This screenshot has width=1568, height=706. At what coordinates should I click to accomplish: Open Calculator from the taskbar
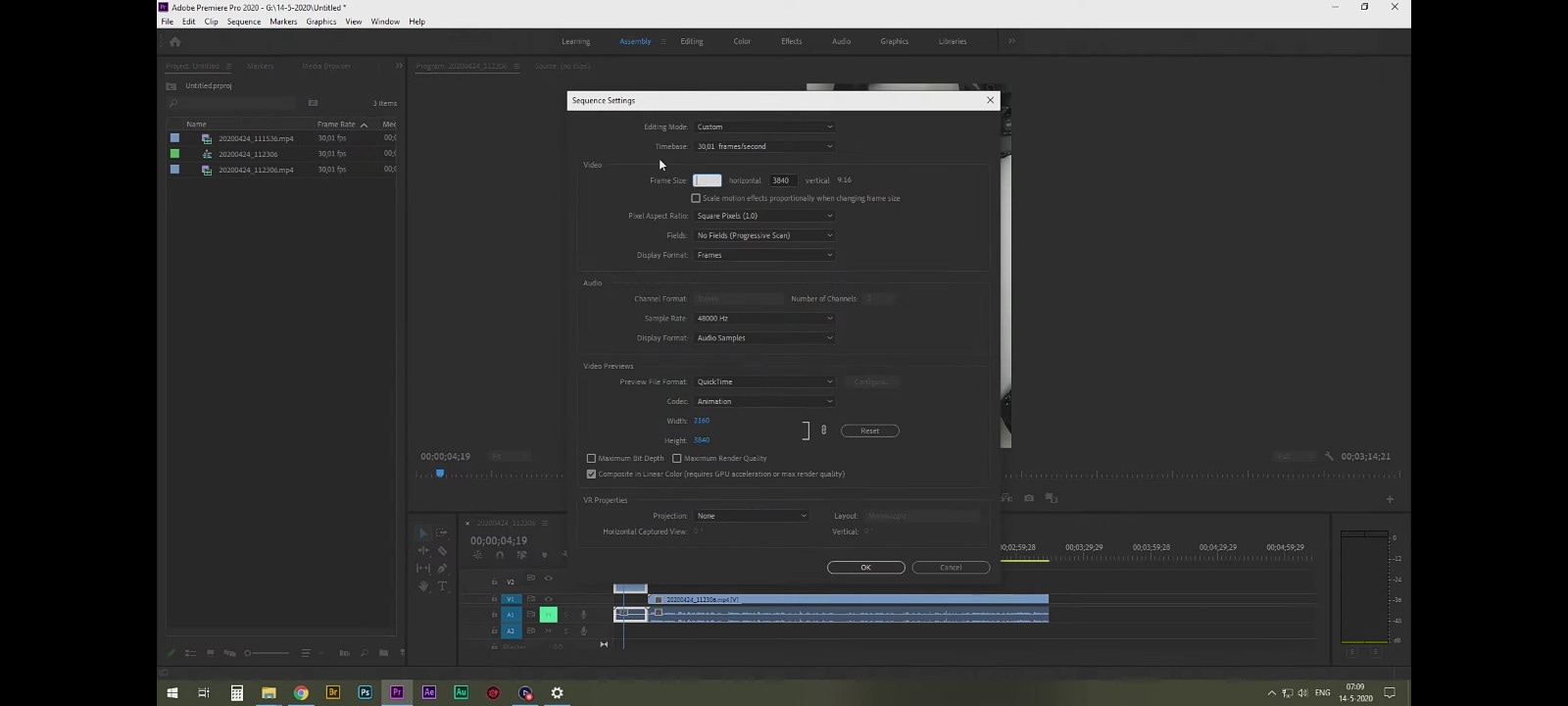(236, 692)
